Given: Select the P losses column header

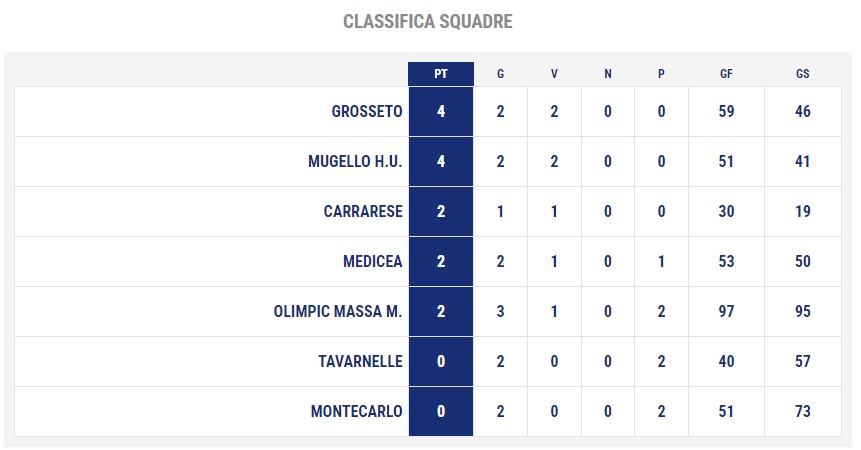Looking at the screenshot, I should click(661, 74).
